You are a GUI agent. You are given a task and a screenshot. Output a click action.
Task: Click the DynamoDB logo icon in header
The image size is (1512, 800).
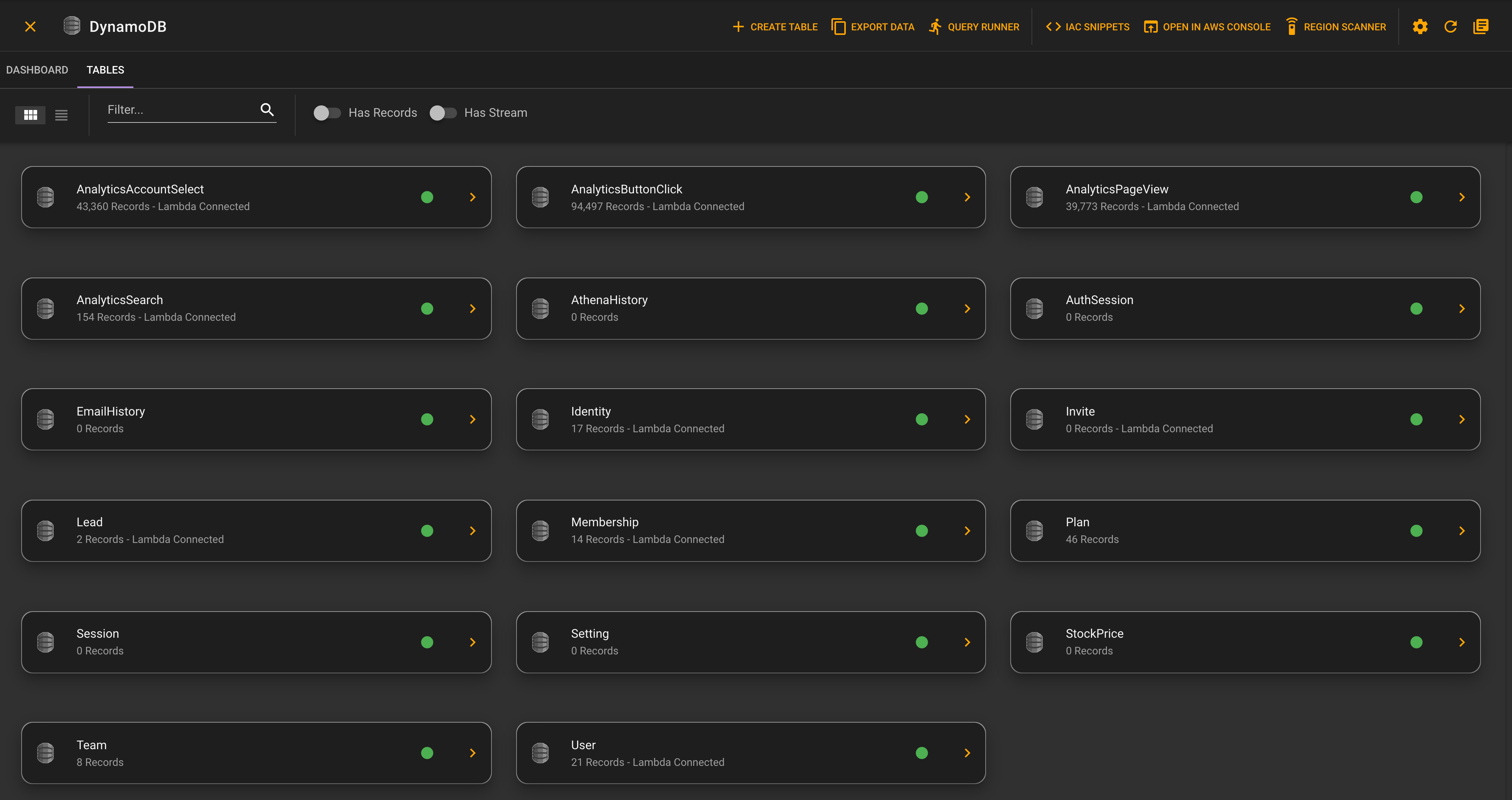[72, 26]
